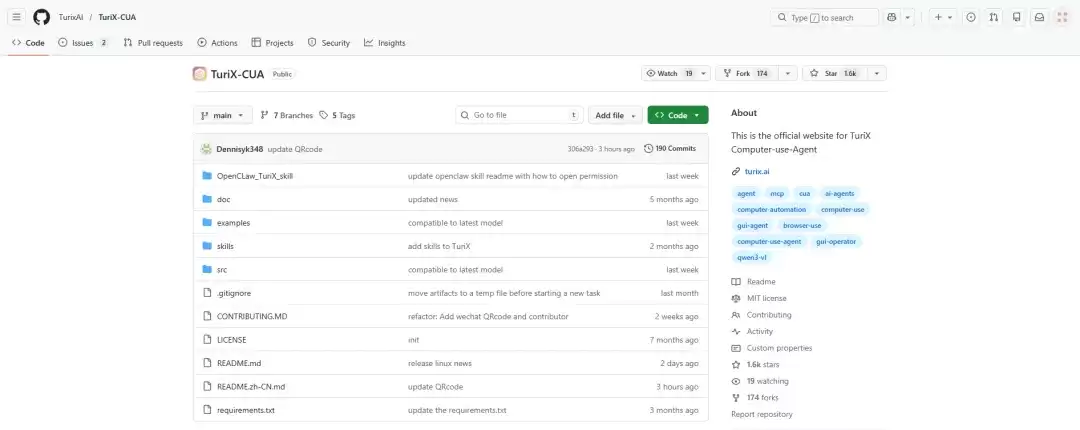Click the Type / to search box
The width and height of the screenshot is (1080, 430).
pyautogui.click(x=824, y=17)
